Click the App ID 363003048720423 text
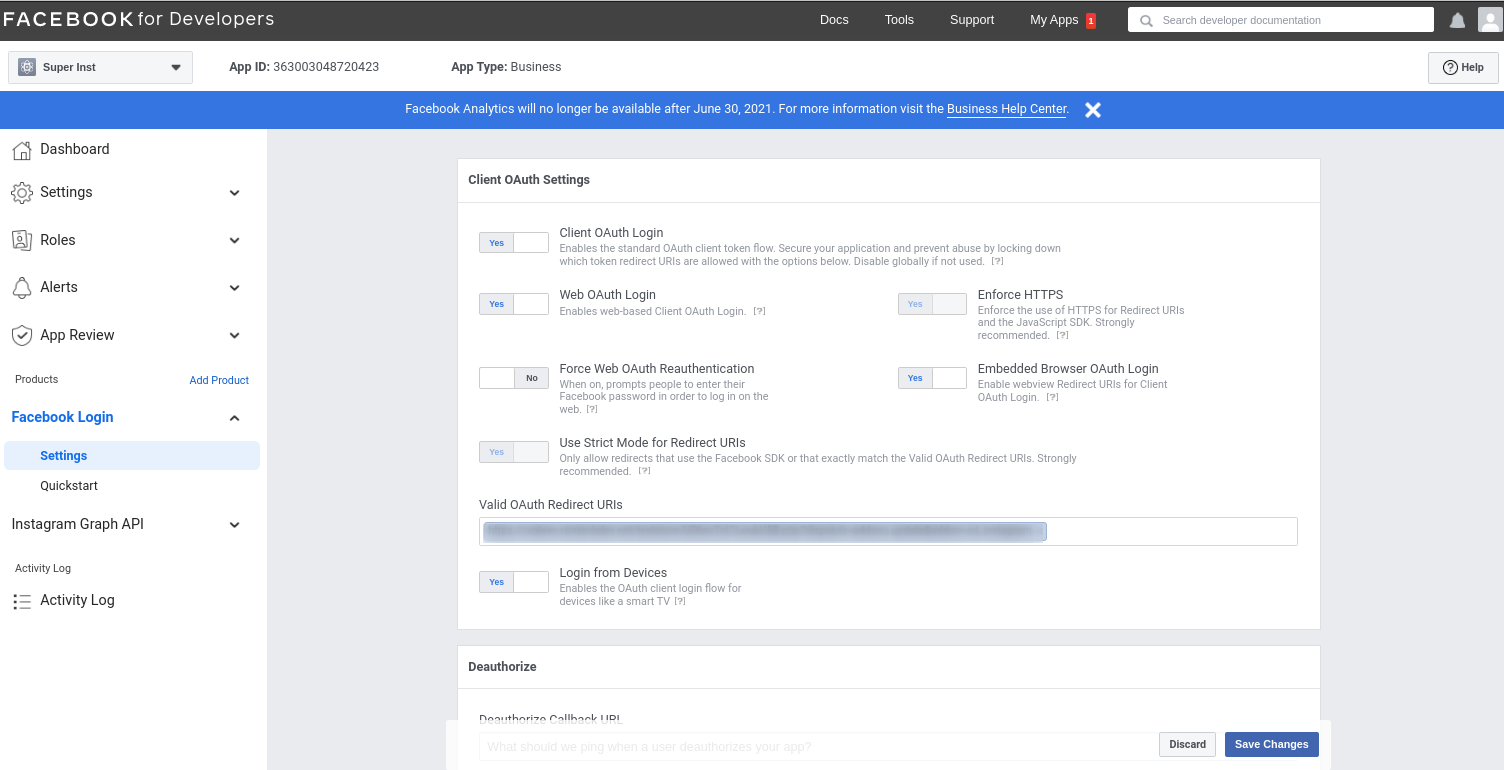 304,67
